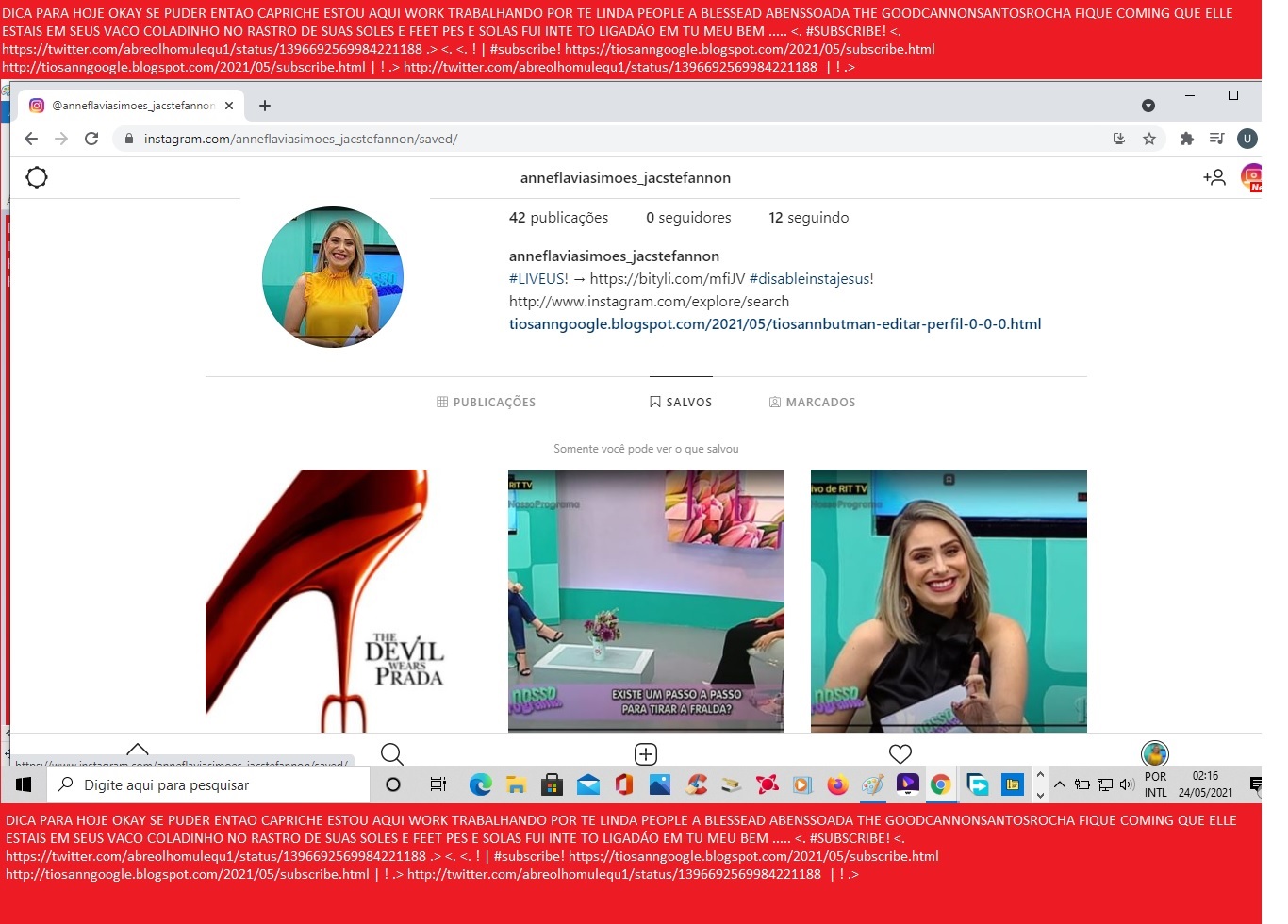The height and width of the screenshot is (924, 1288).
Task: Go back with the browser back arrow
Action: tap(31, 139)
